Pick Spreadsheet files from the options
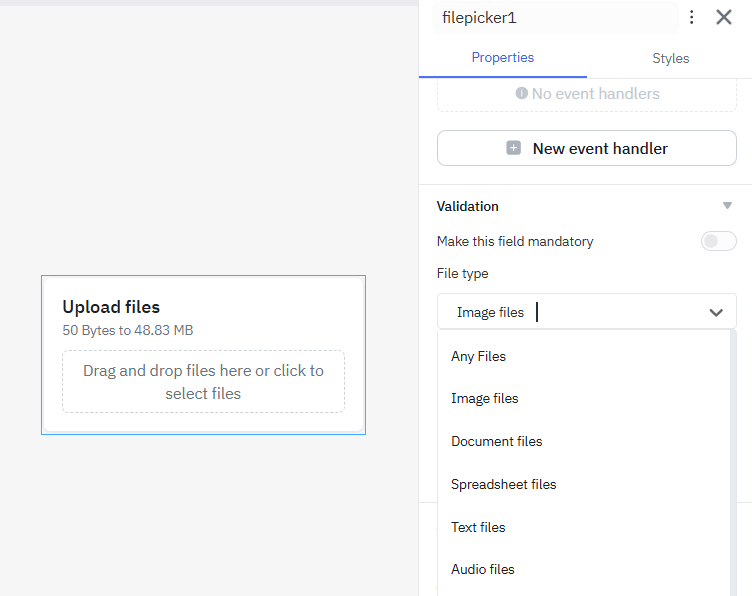This screenshot has width=752, height=596. [x=504, y=484]
